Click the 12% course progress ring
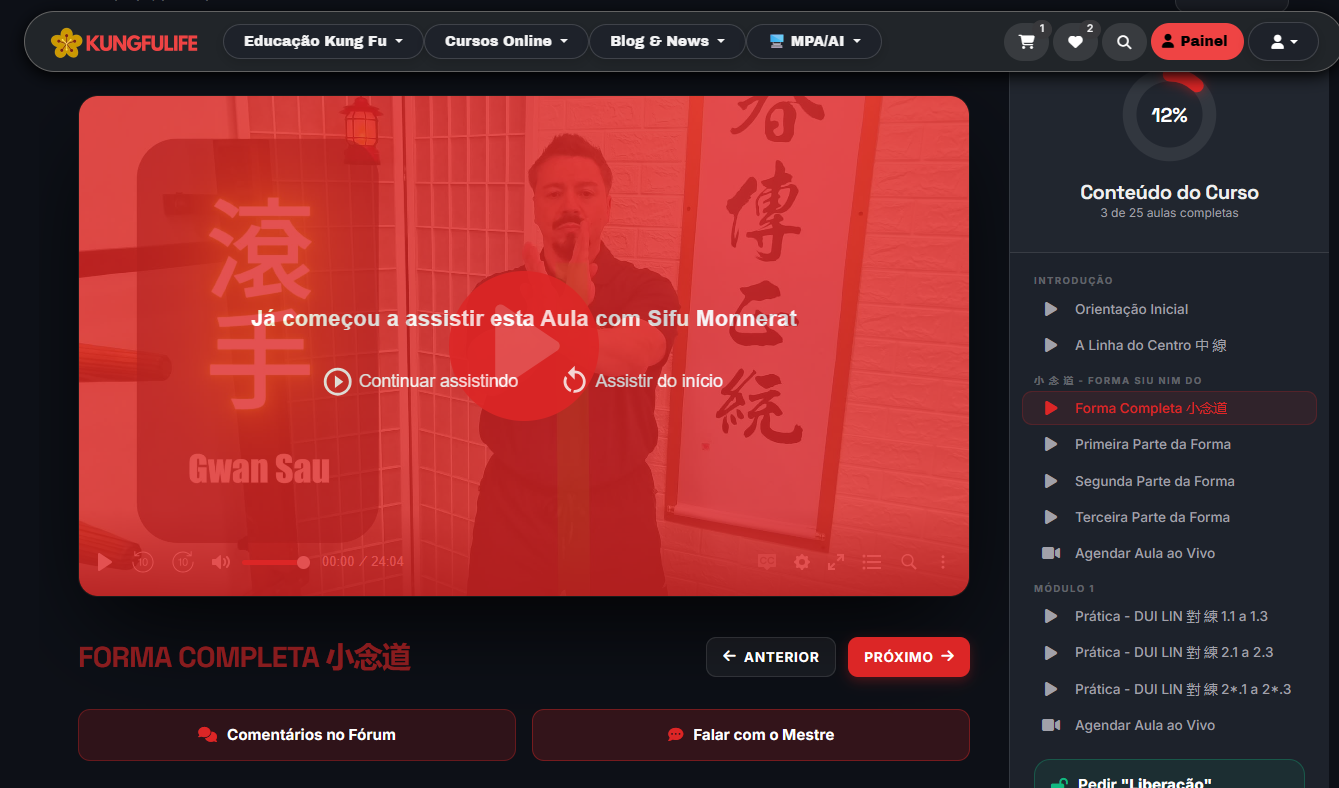Viewport: 1339px width, 788px height. (x=1169, y=115)
